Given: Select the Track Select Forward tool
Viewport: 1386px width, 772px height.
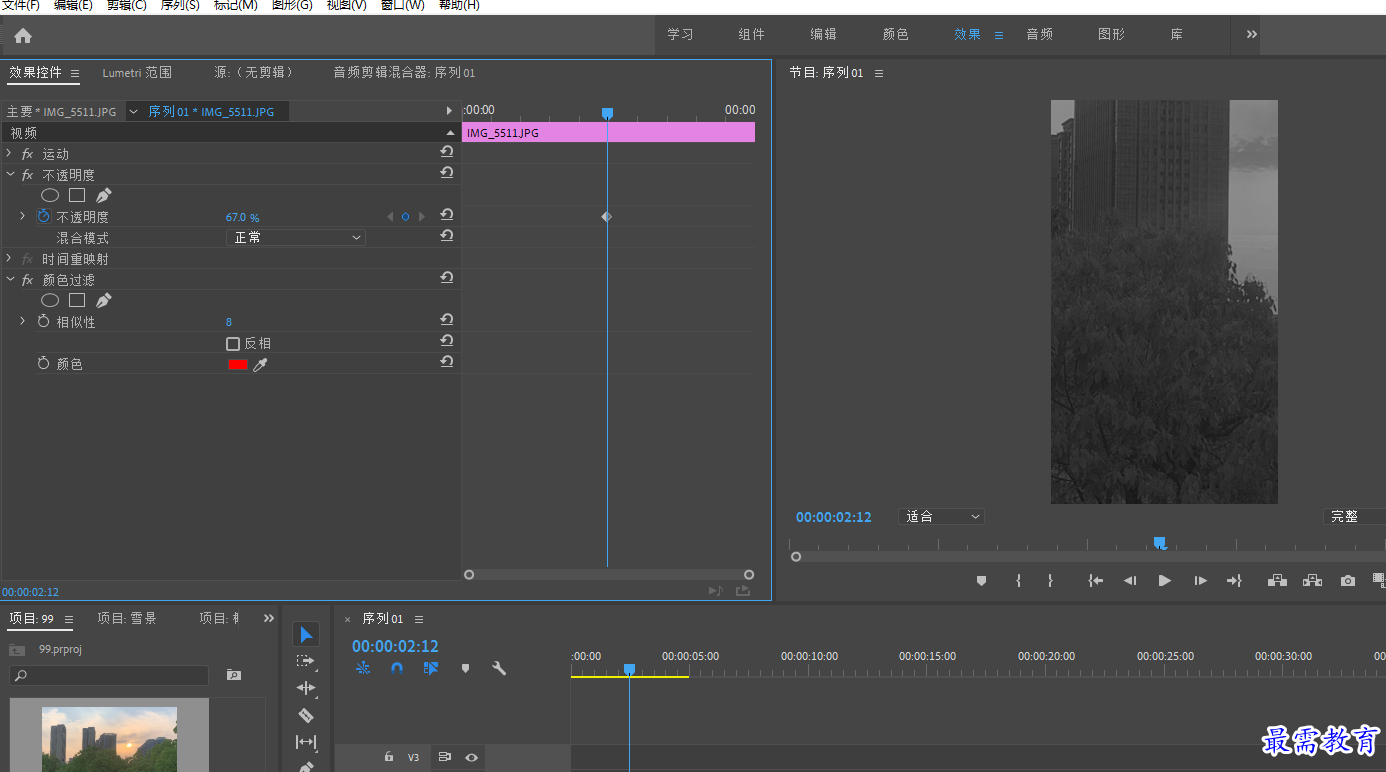Looking at the screenshot, I should coord(306,661).
